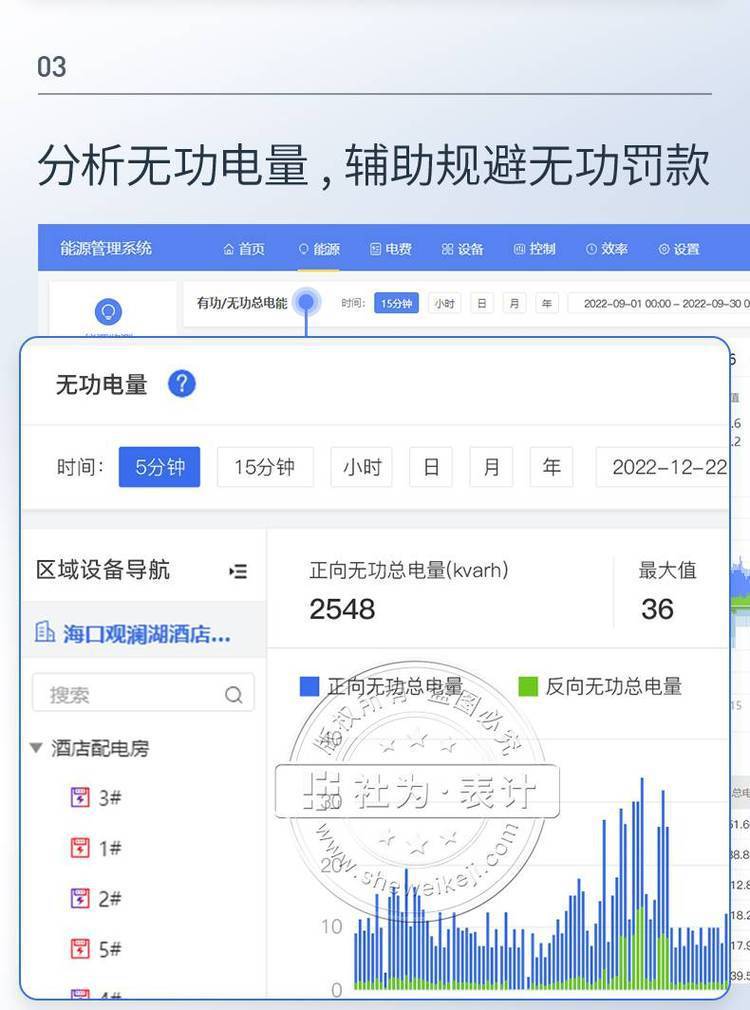
Task: Choose the 小时 interval in the 无功电量 panel
Action: coord(361,467)
